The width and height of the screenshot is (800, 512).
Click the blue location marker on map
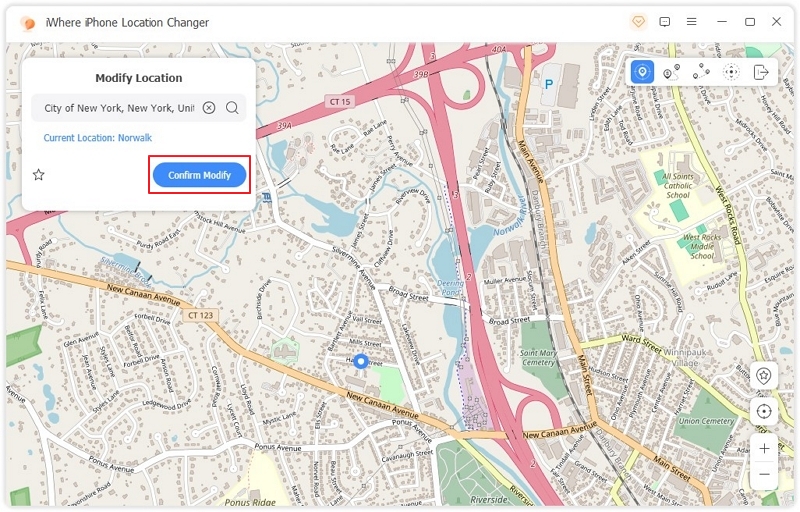click(x=362, y=361)
